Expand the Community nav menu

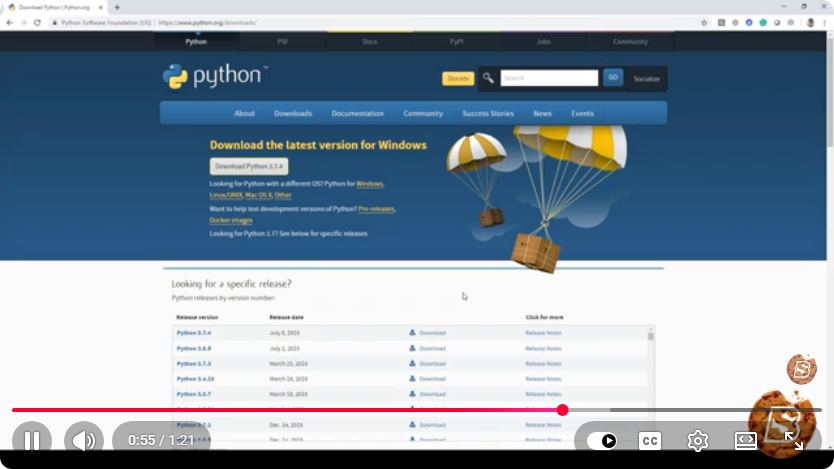[423, 113]
